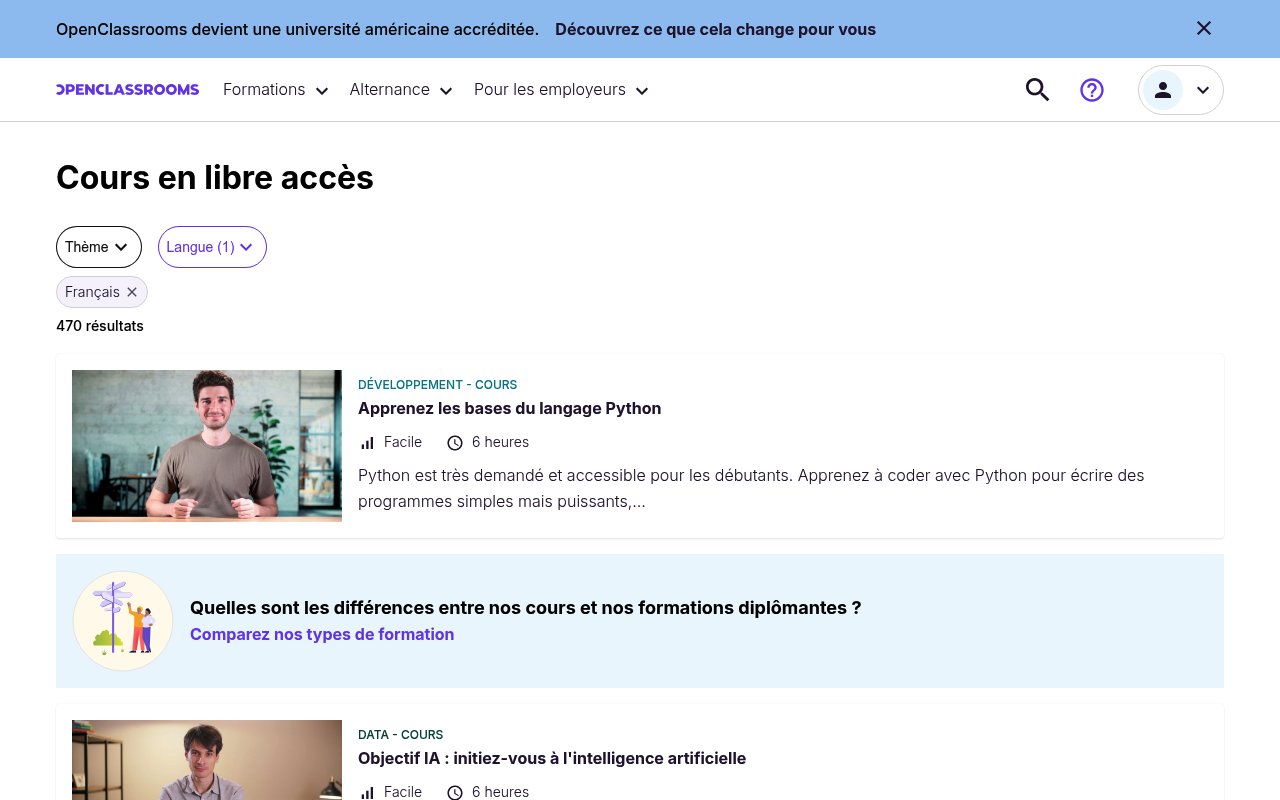This screenshot has height=800, width=1280.
Task: Click the Python course '6 heures' duration
Action: 500,442
